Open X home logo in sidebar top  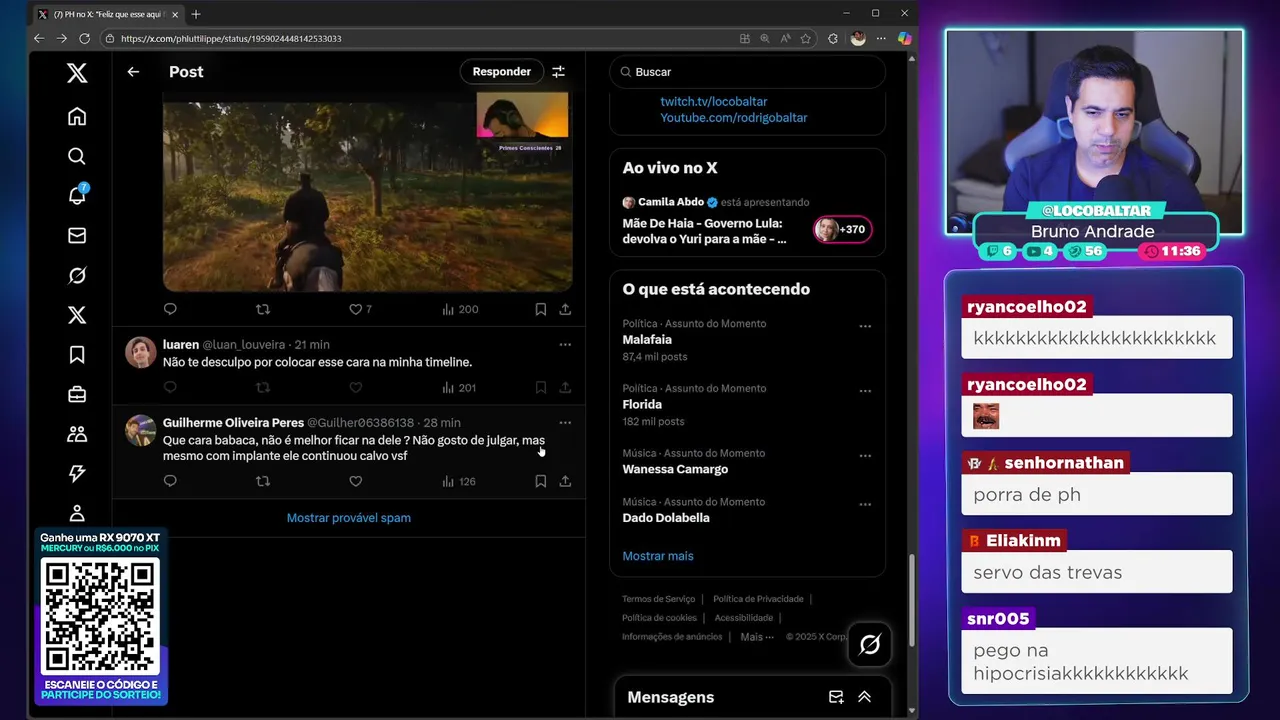77,73
